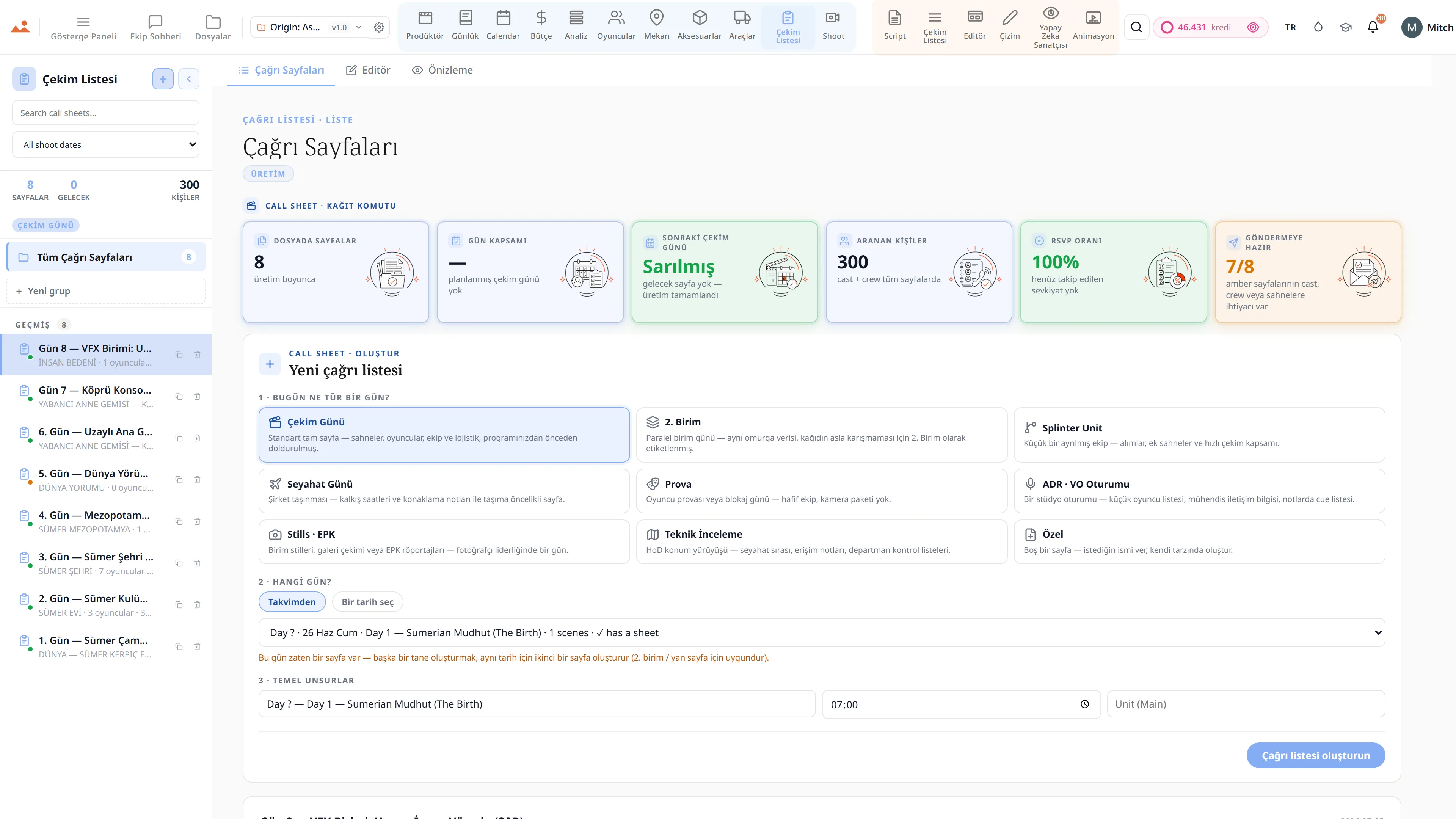Screen dimensions: 1456x819
Task: Open the Script tool
Action: click(895, 25)
